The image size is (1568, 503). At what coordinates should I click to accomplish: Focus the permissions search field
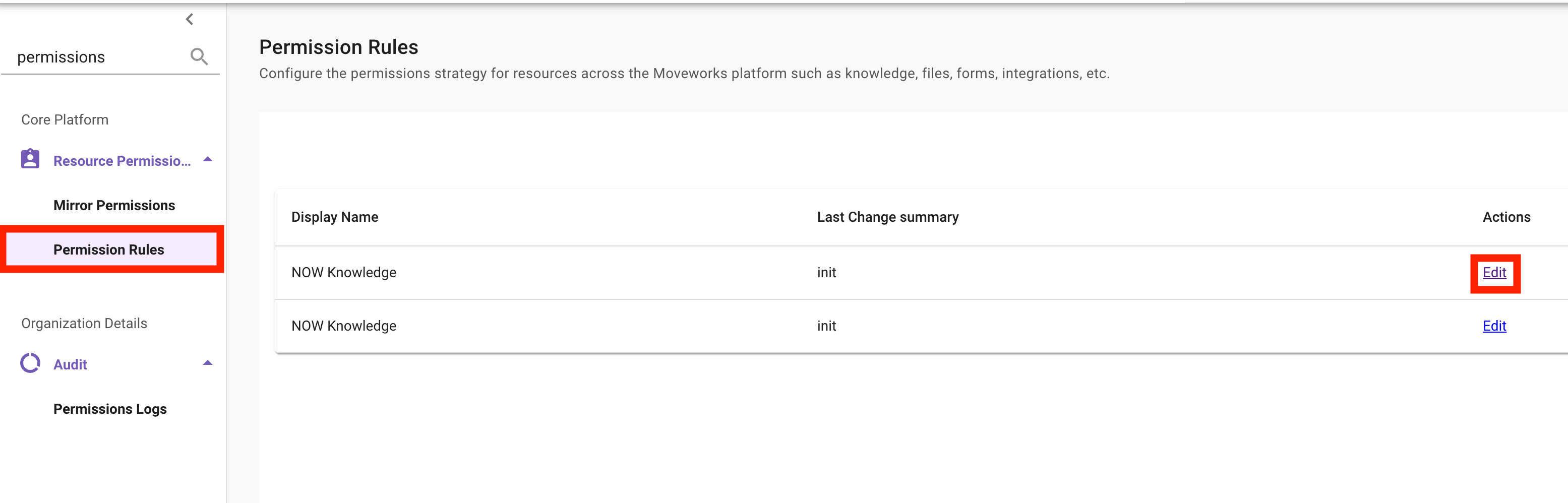pyautogui.click(x=97, y=57)
